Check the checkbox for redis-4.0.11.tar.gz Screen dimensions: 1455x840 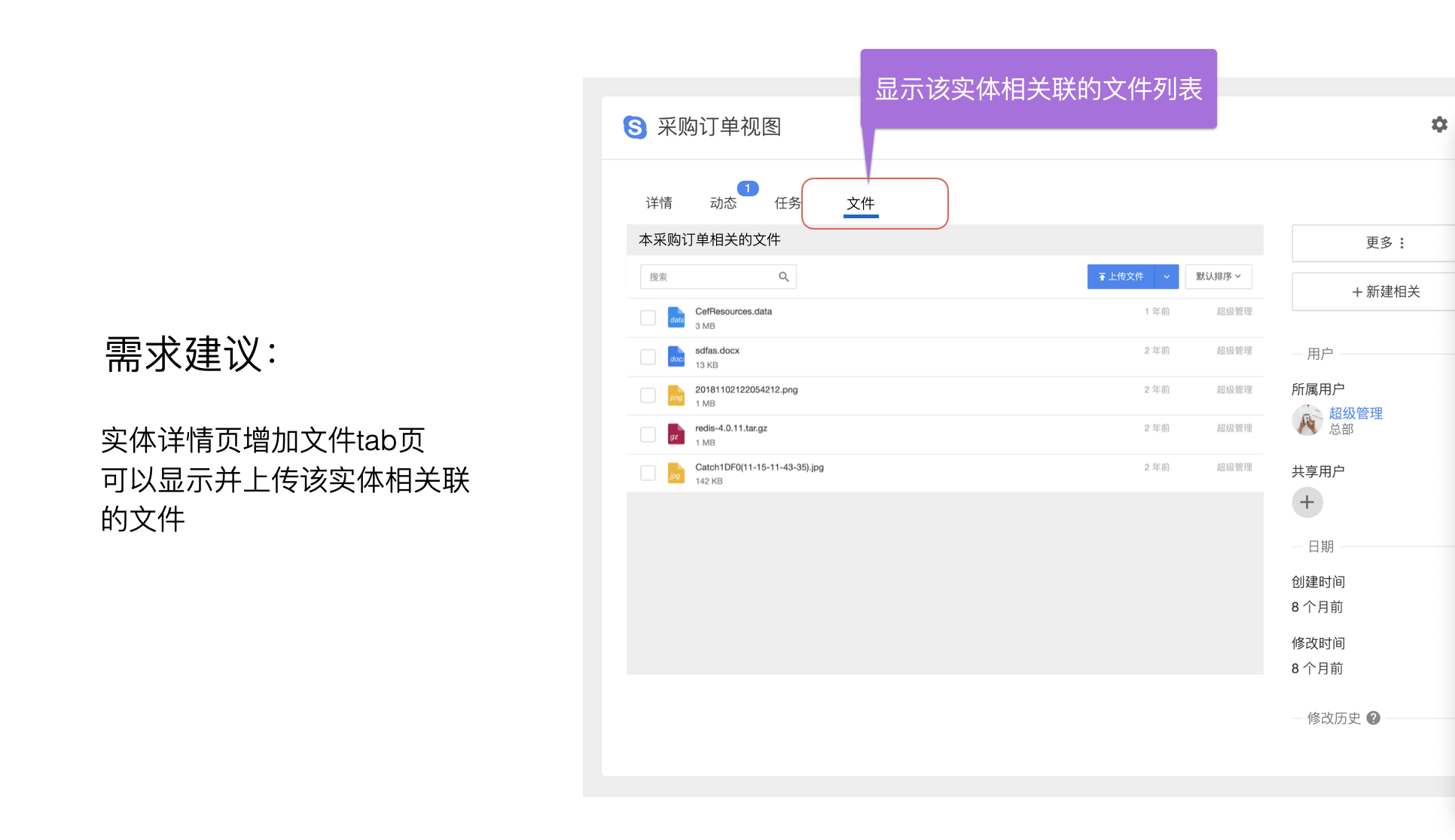click(x=648, y=434)
